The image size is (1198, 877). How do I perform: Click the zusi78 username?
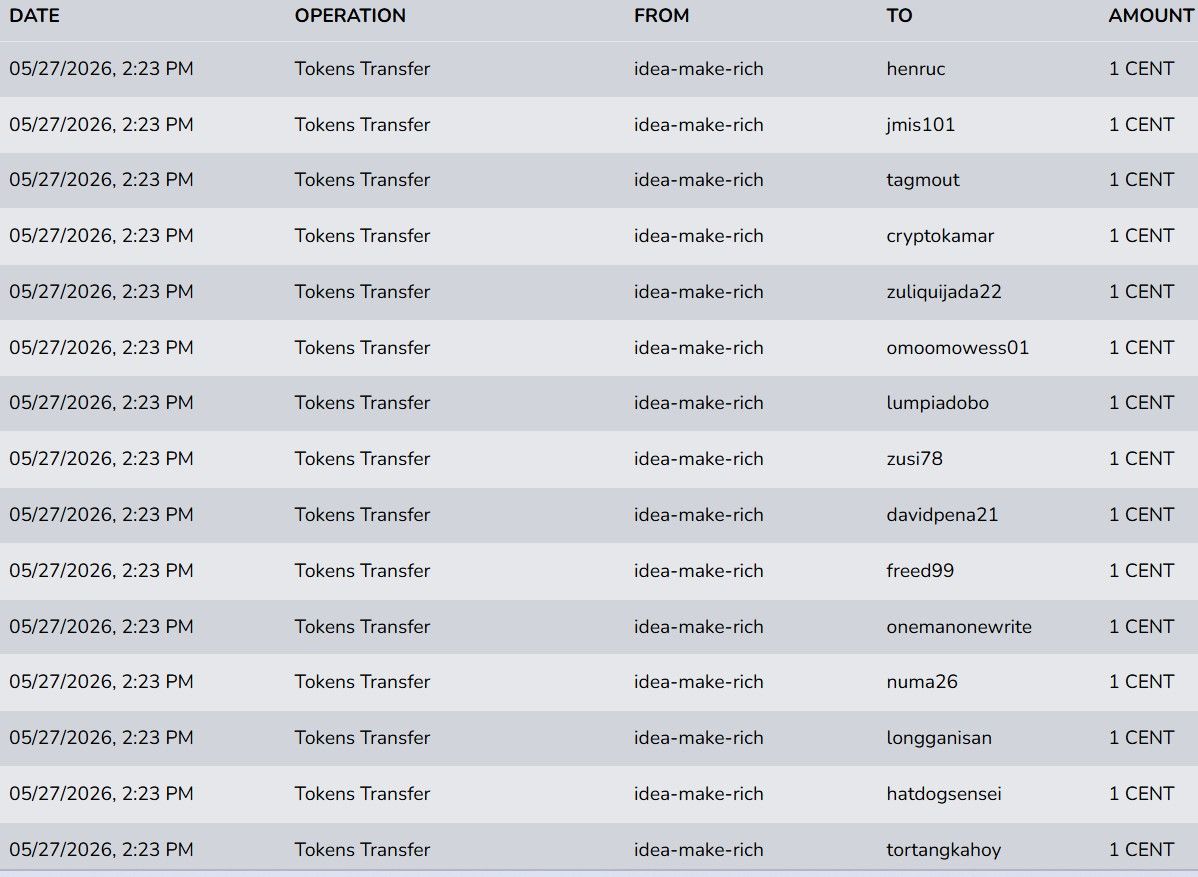click(915, 458)
